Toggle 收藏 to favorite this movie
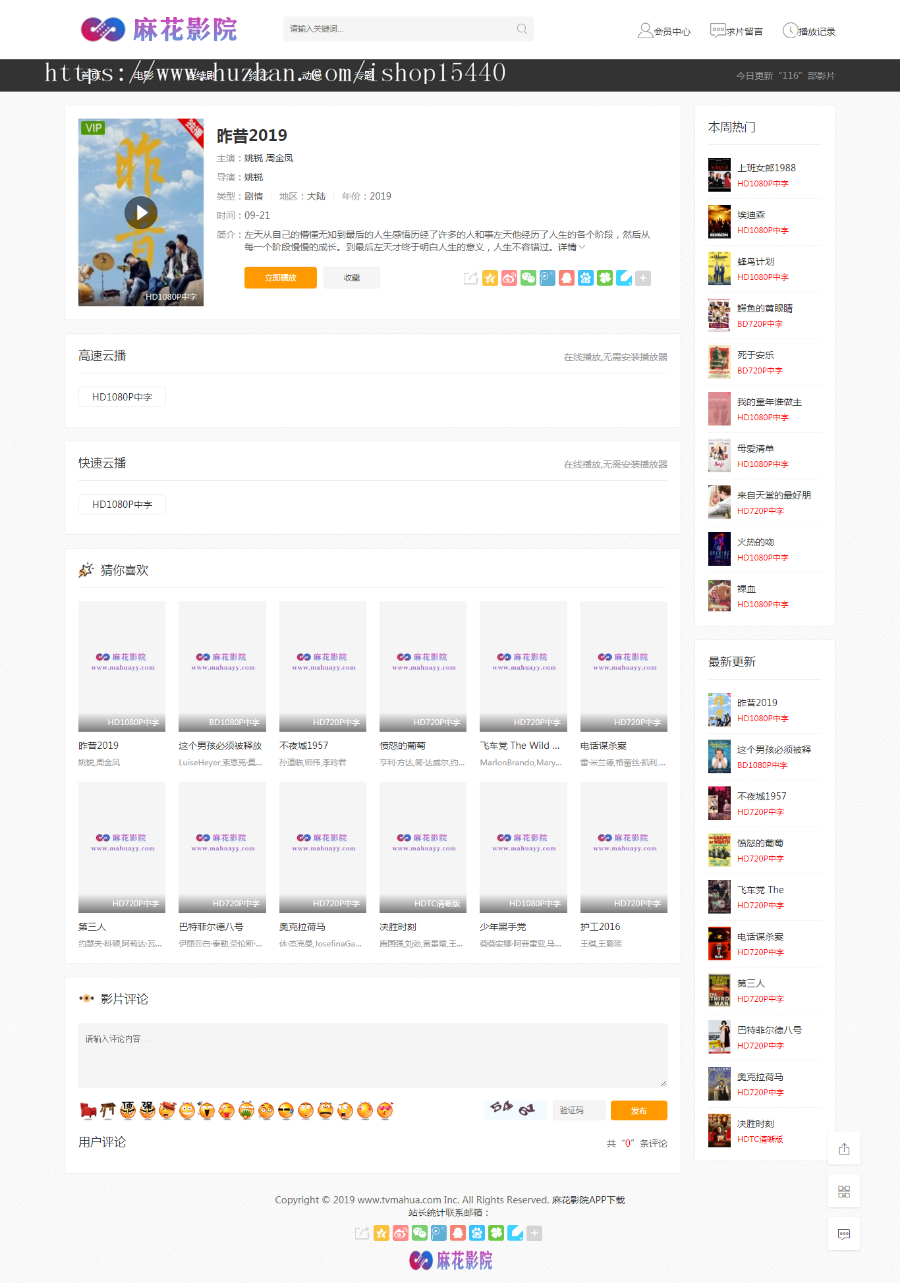The width and height of the screenshot is (900, 1283). (351, 277)
